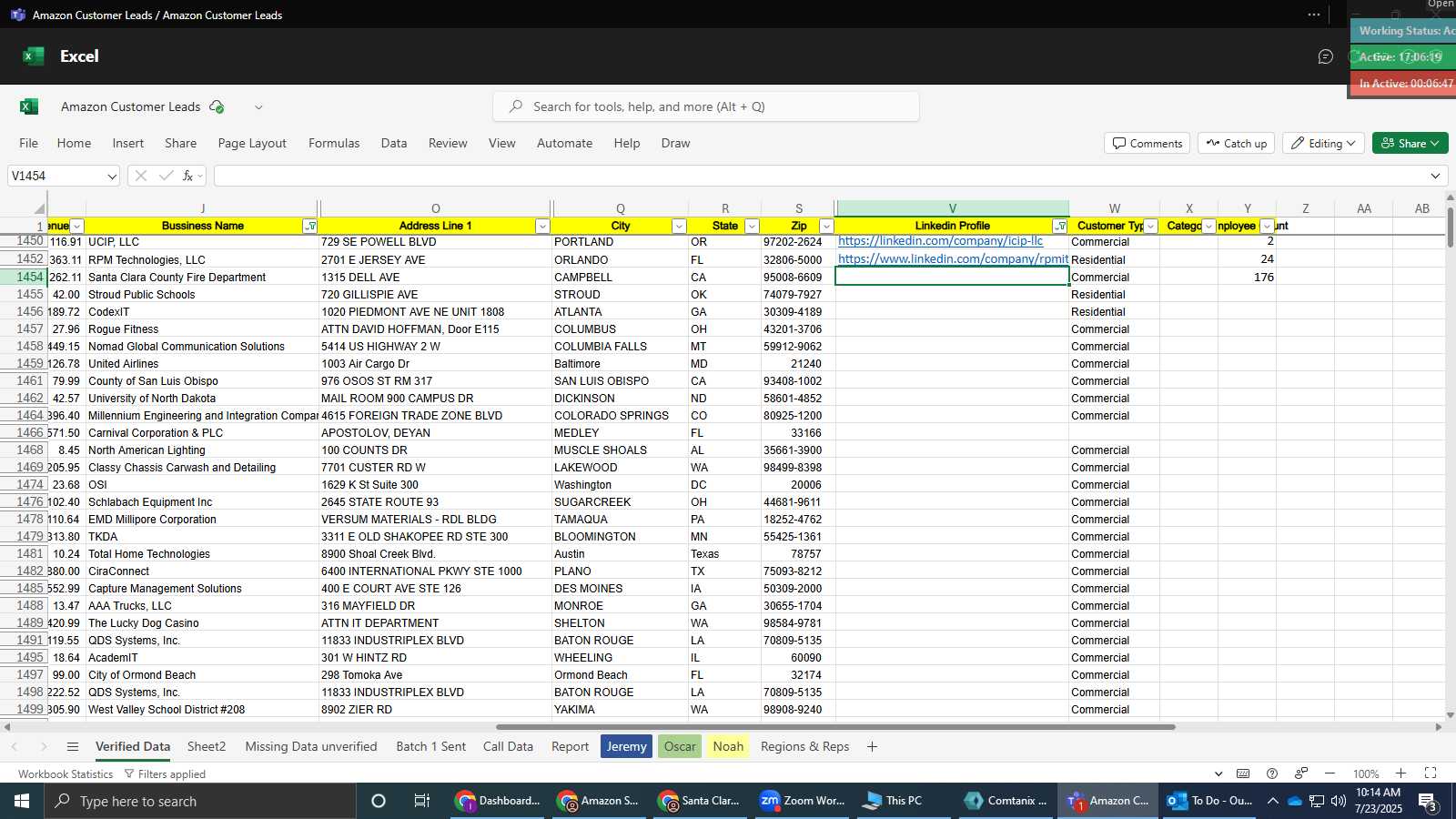The image size is (1456, 819).
Task: Open the chat bubble icon in header
Action: [1326, 56]
